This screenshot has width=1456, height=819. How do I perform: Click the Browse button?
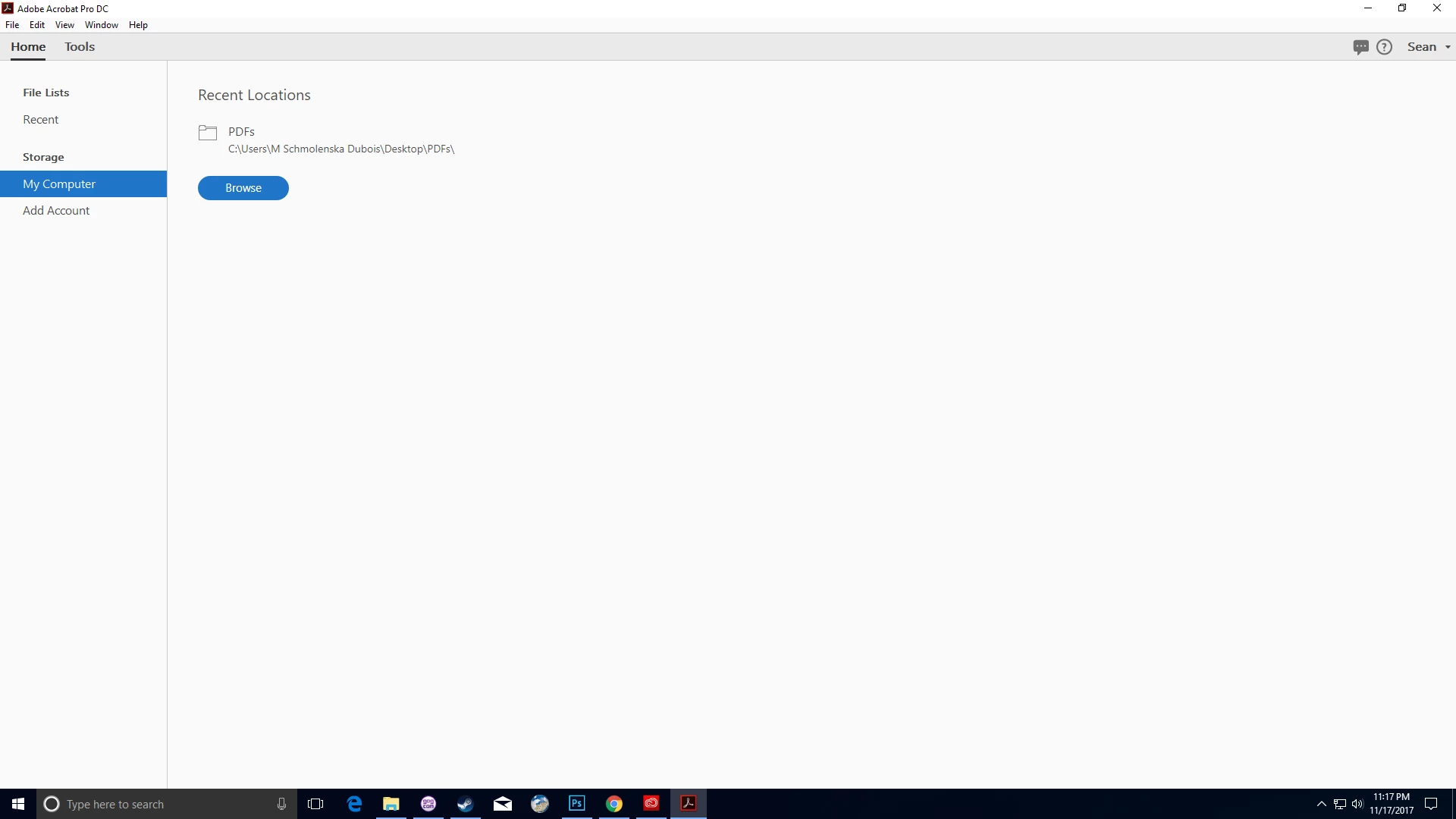click(243, 188)
